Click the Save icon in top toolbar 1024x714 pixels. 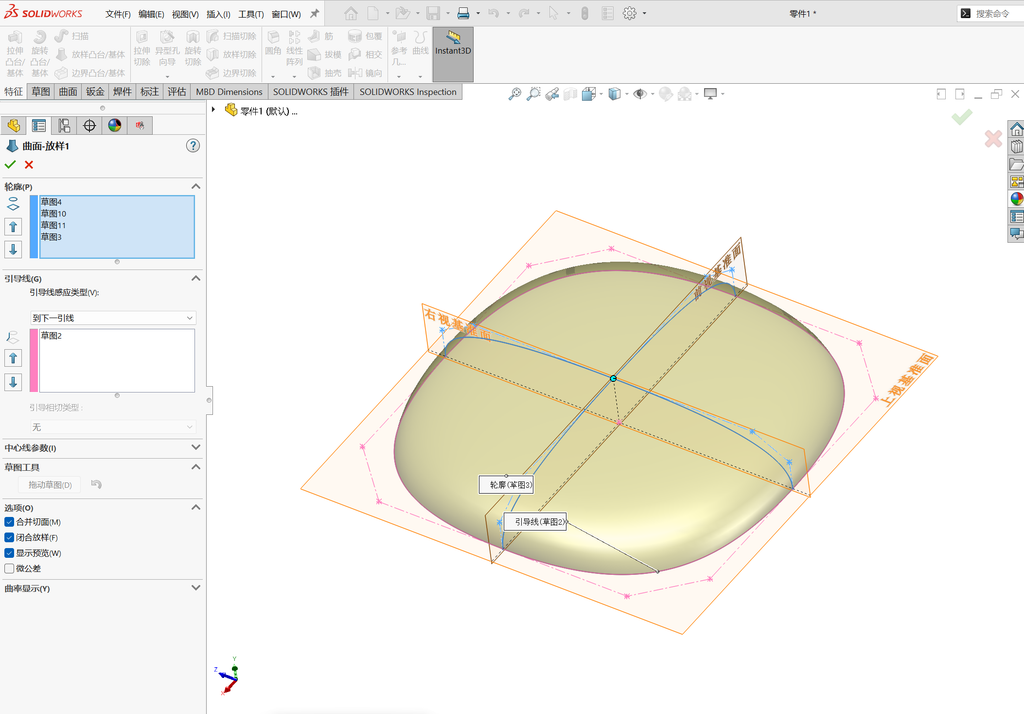(x=432, y=13)
